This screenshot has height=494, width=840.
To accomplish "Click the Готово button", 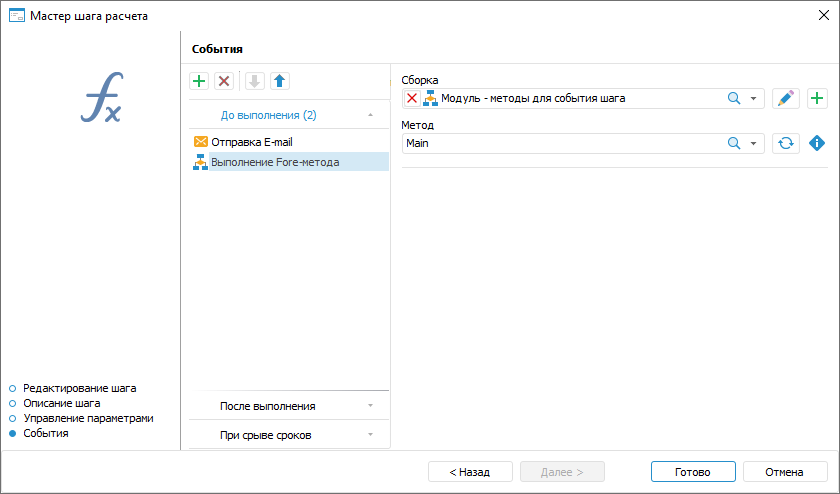I will click(692, 472).
